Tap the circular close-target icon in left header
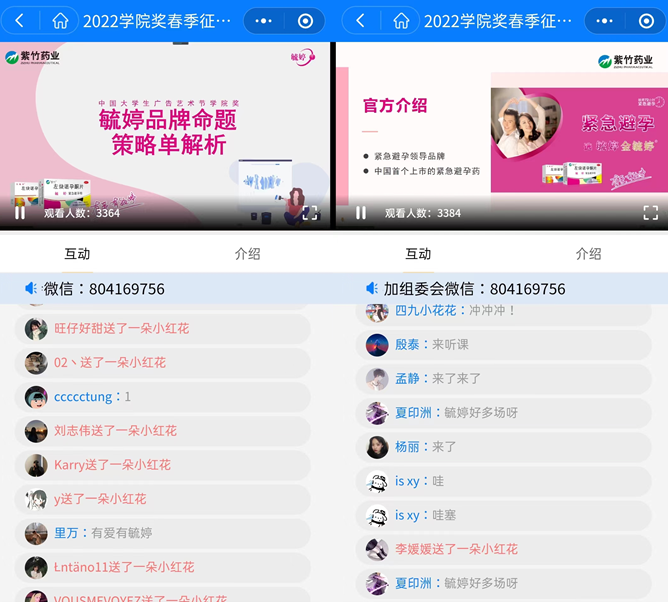668x602 pixels. click(x=305, y=20)
